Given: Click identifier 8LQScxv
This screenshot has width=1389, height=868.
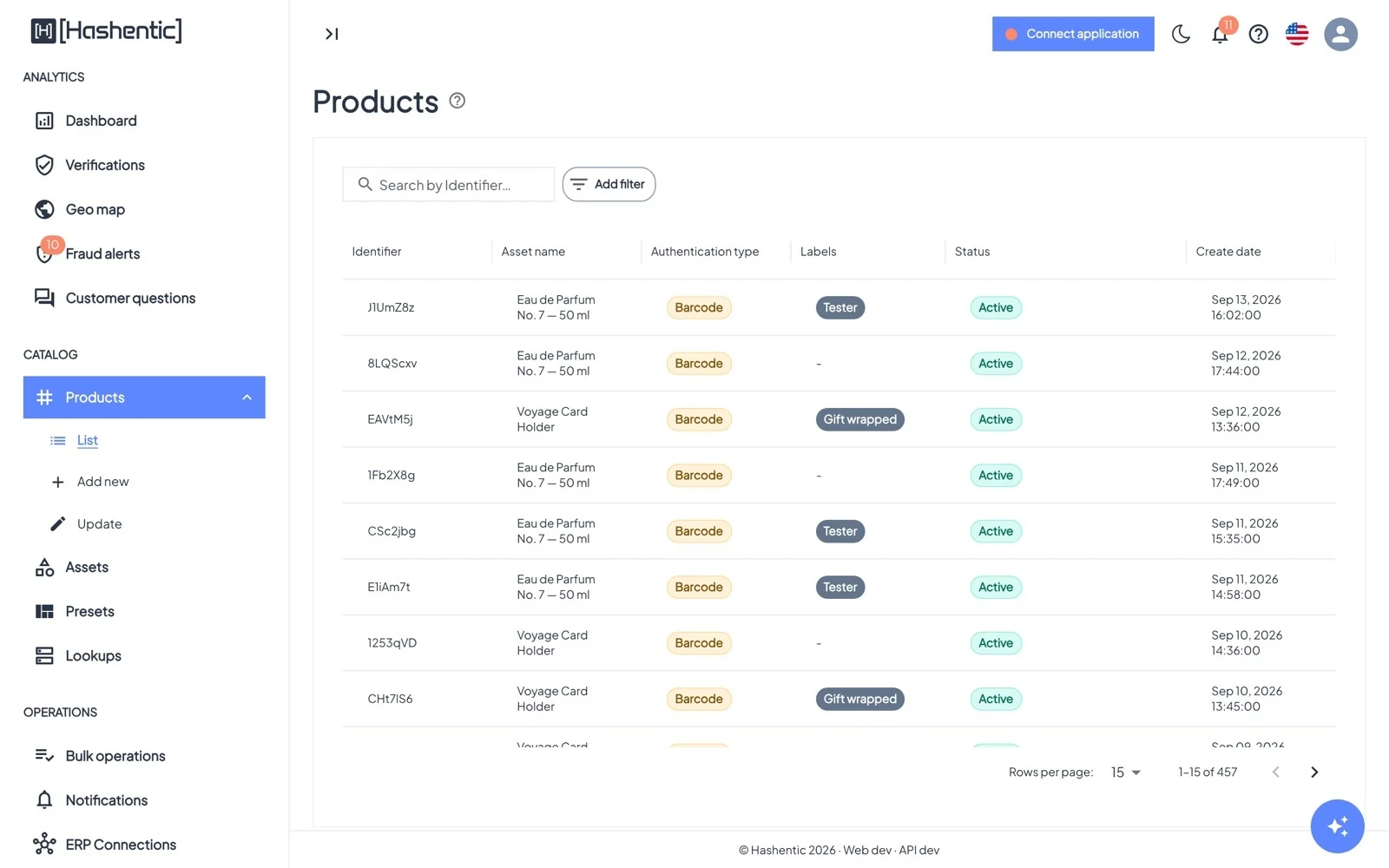Looking at the screenshot, I should click(x=392, y=364).
